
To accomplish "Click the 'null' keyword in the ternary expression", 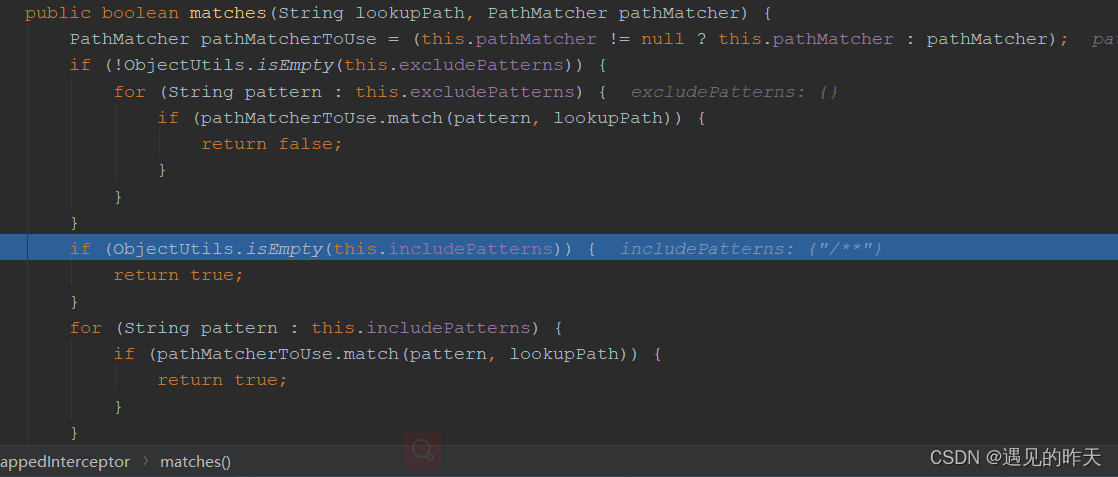I will coord(662,39).
